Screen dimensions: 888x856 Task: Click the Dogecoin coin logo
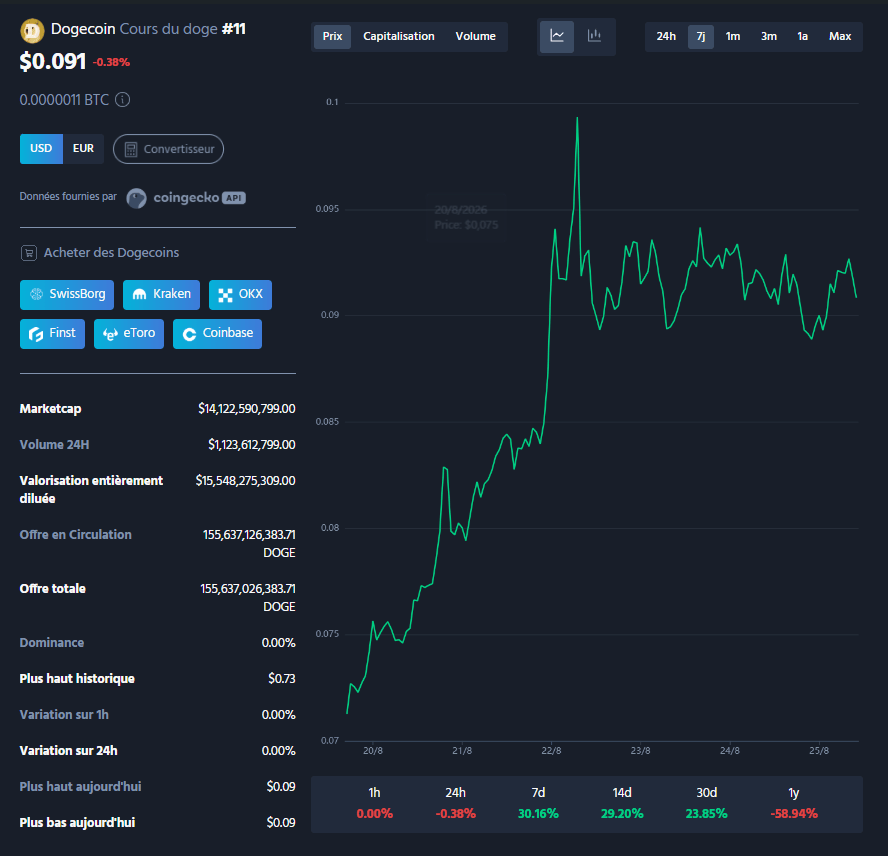coord(32,31)
